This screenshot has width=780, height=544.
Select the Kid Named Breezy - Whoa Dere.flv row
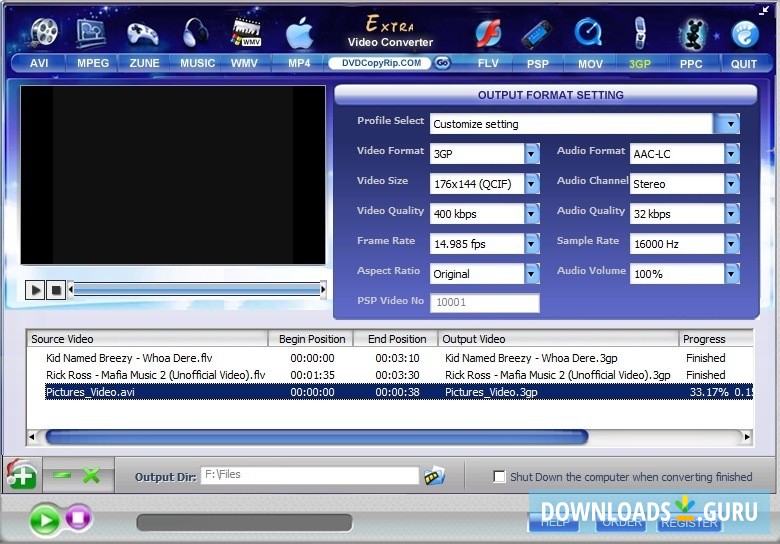(390, 358)
